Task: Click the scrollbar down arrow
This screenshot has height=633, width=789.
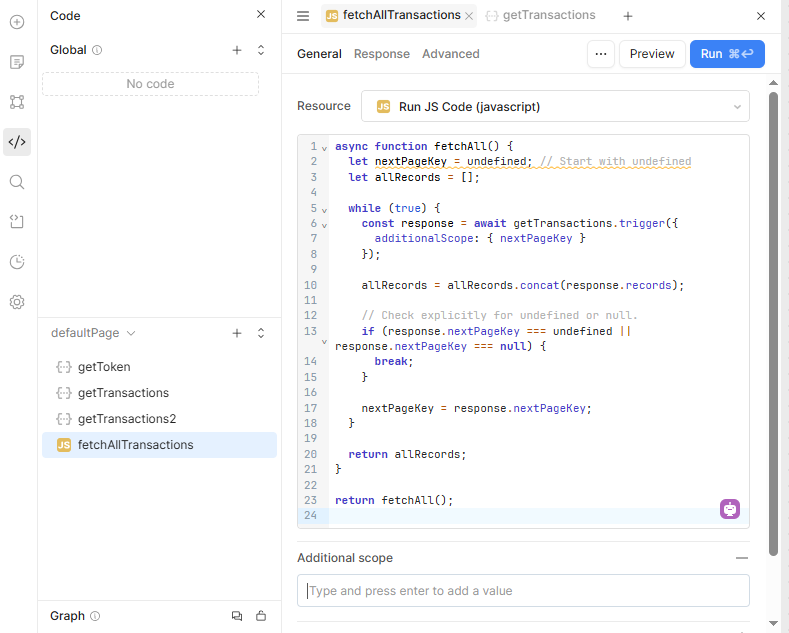Action: point(773,623)
